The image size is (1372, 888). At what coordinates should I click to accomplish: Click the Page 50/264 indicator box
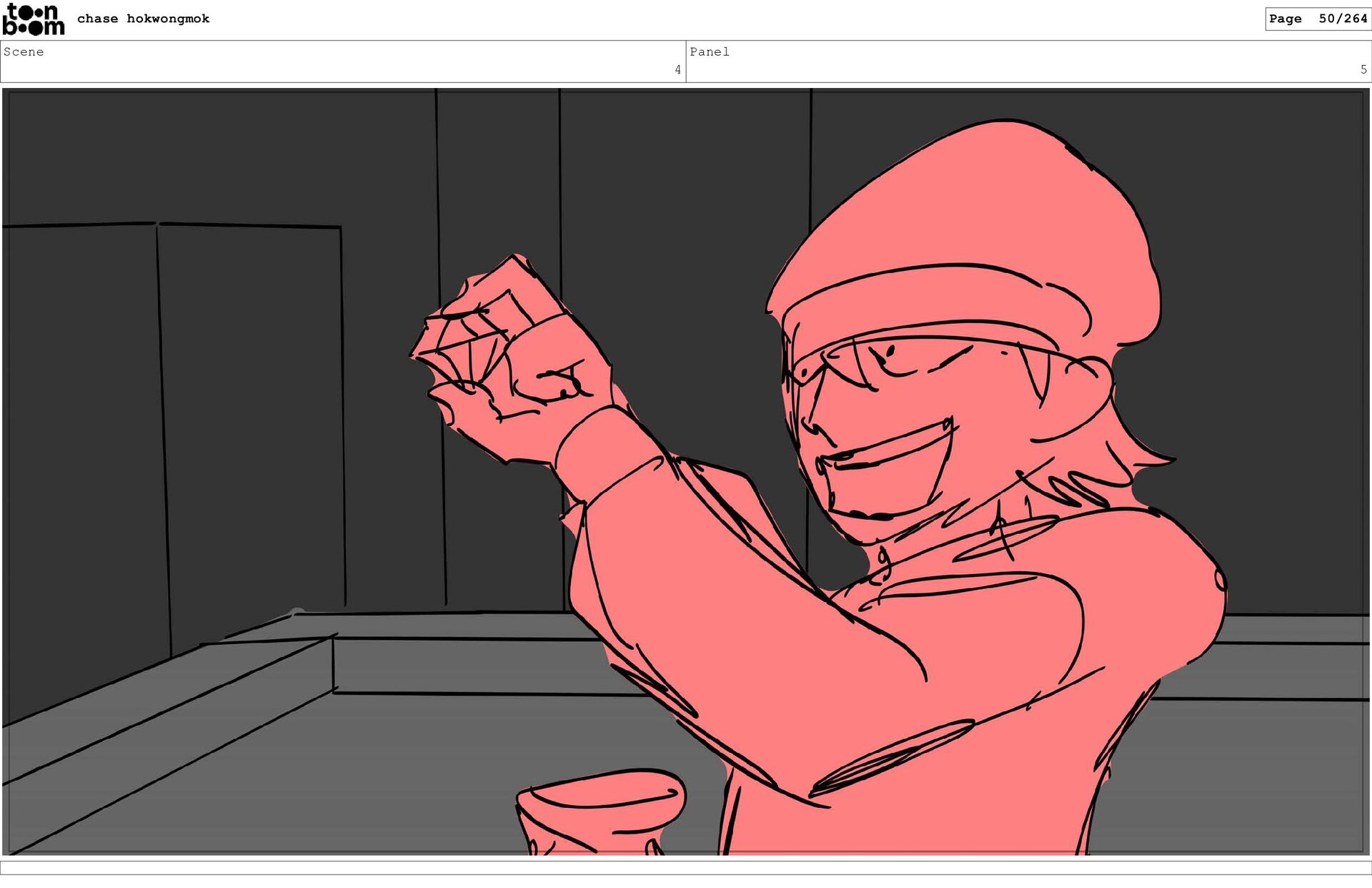click(1317, 19)
